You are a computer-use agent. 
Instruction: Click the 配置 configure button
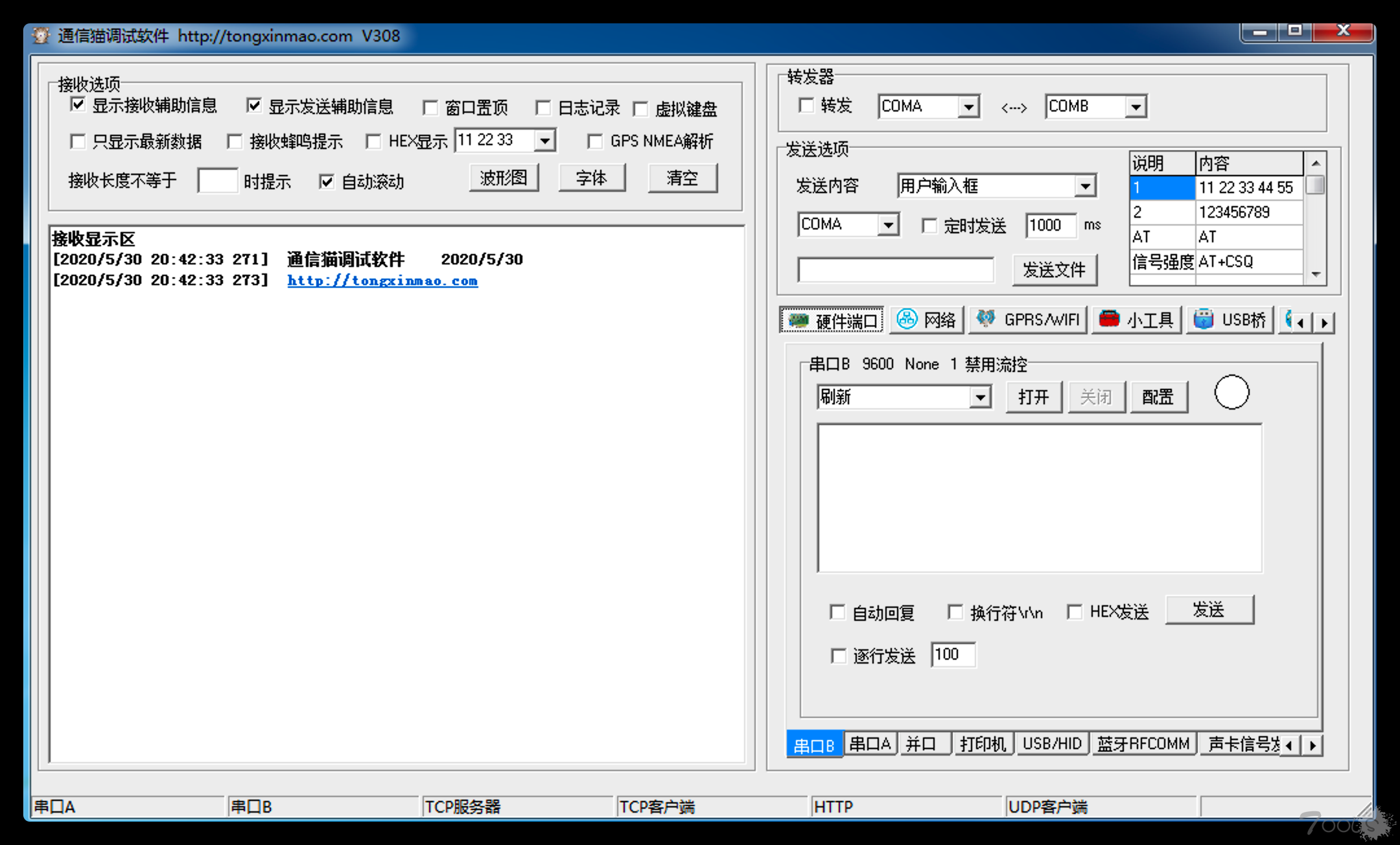(x=1158, y=397)
